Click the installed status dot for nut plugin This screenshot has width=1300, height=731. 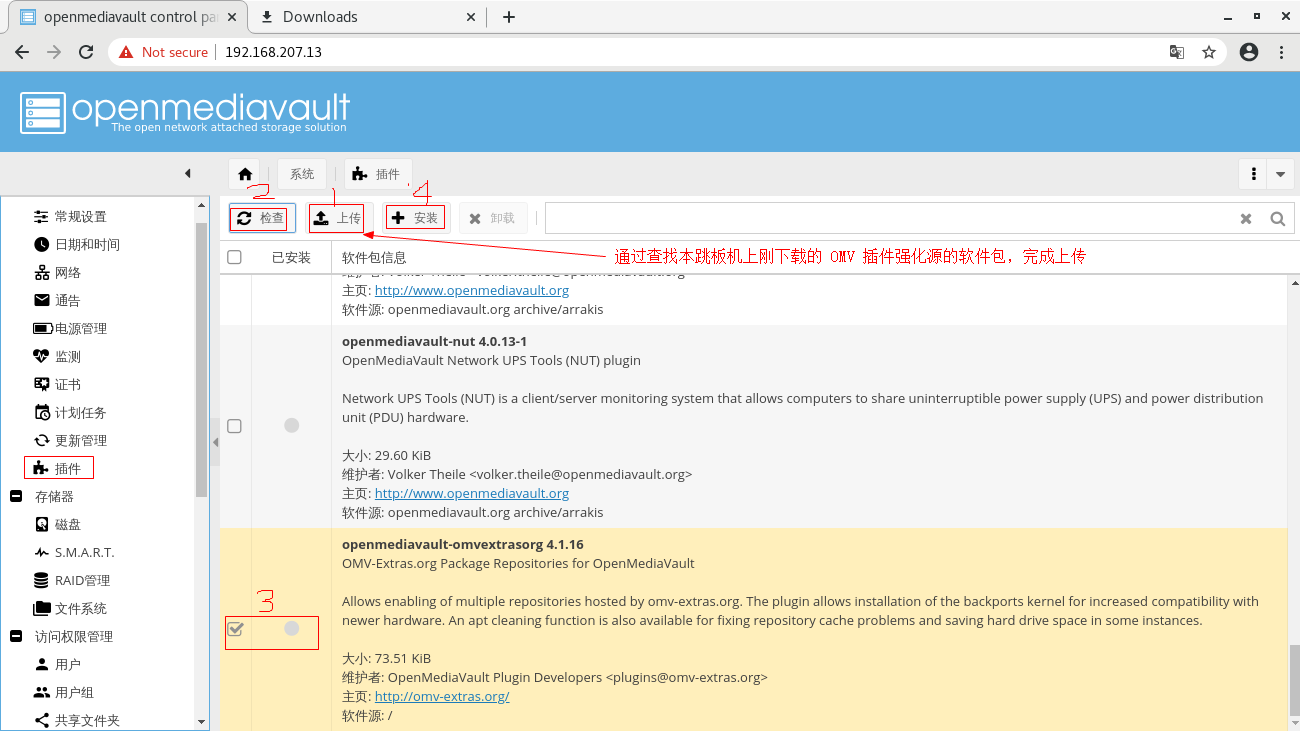[x=291, y=425]
